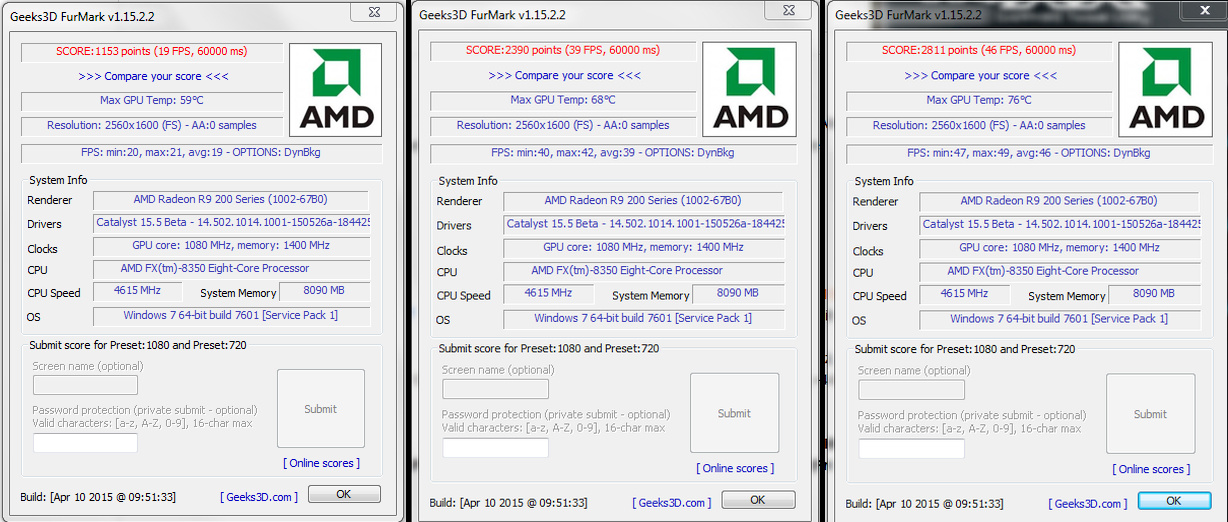Click the AMD logo in the 2390-point window
Viewport: 1228px width, 522px height.
point(750,90)
